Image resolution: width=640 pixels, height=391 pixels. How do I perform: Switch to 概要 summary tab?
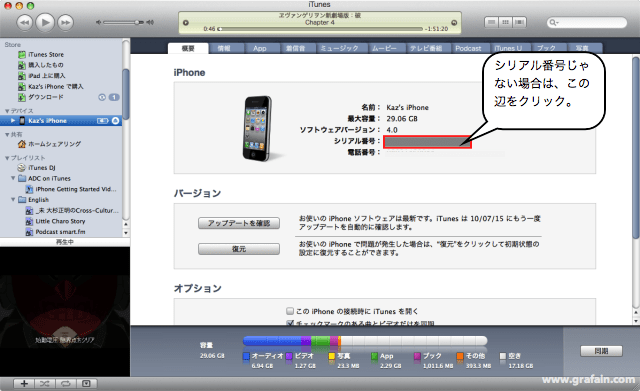click(188, 48)
